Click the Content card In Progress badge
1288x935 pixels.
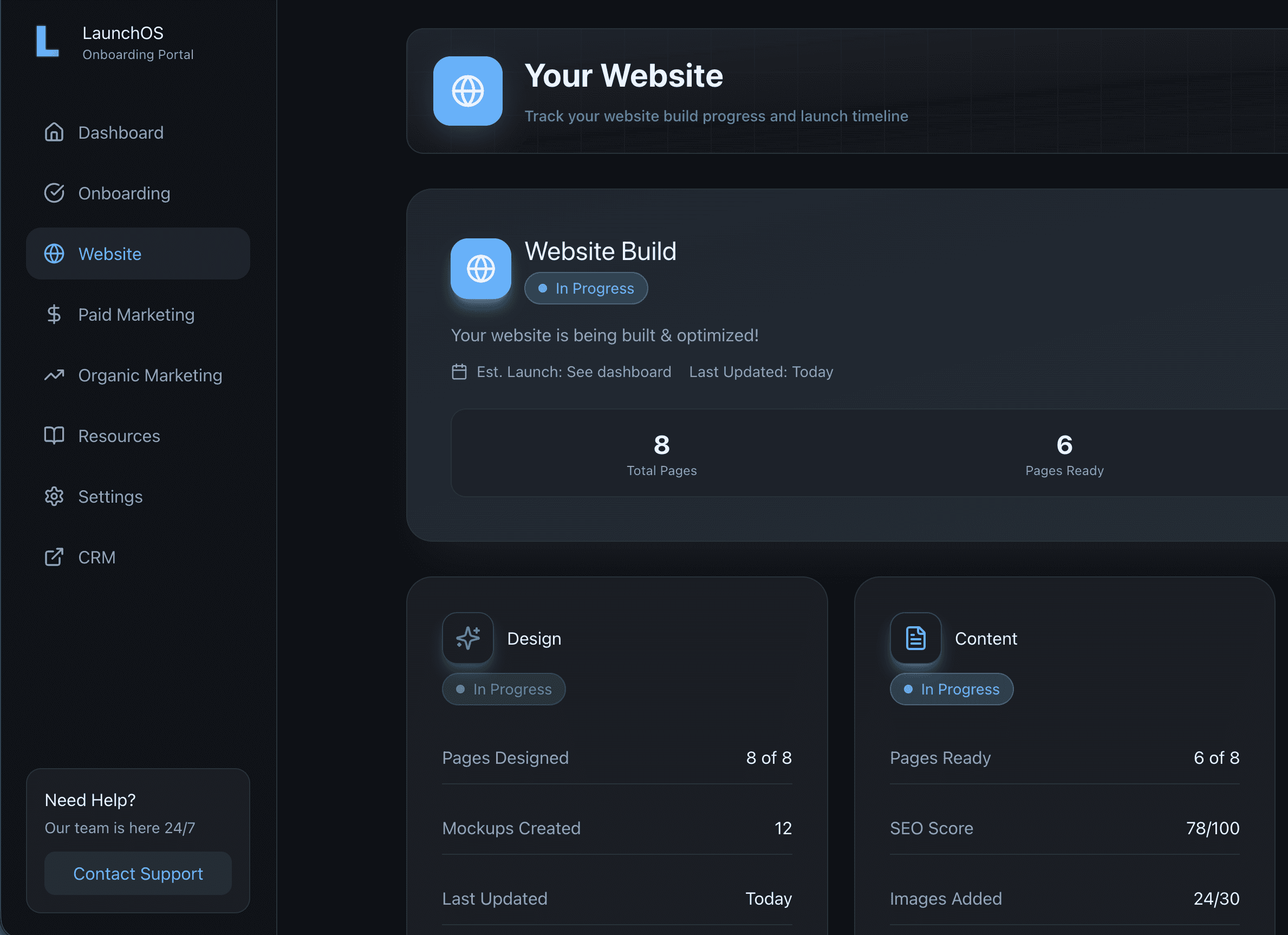point(951,689)
